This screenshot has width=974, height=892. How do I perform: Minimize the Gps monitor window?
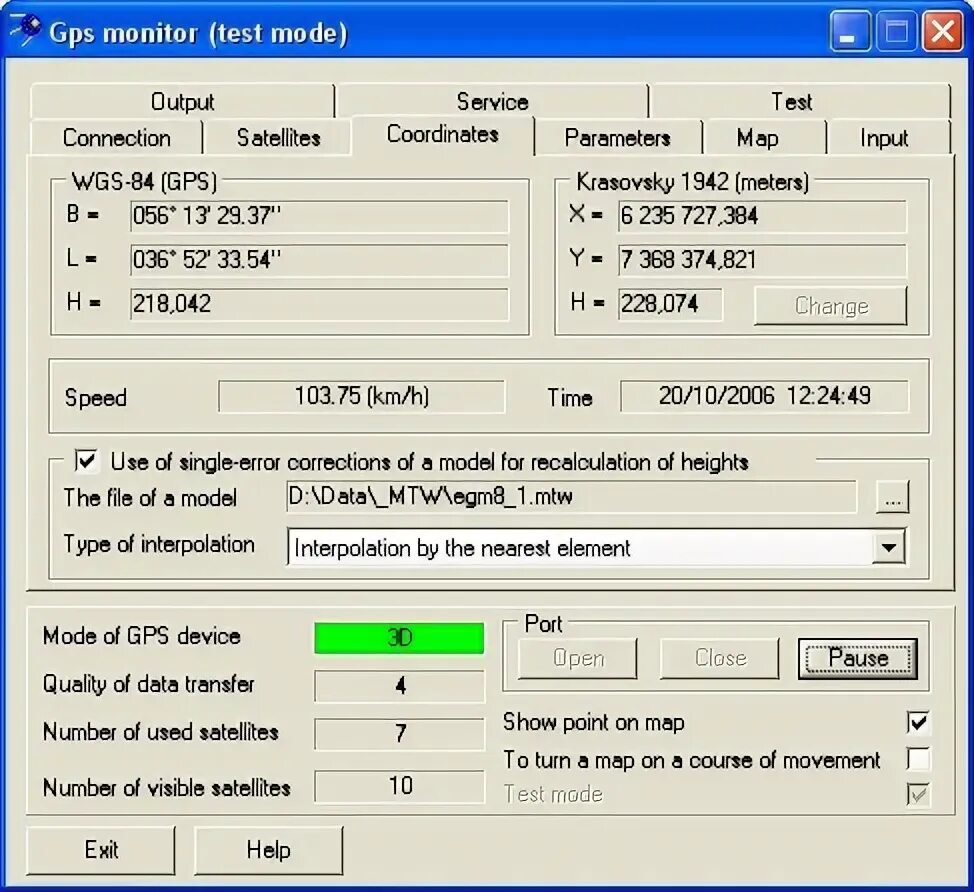[x=849, y=31]
